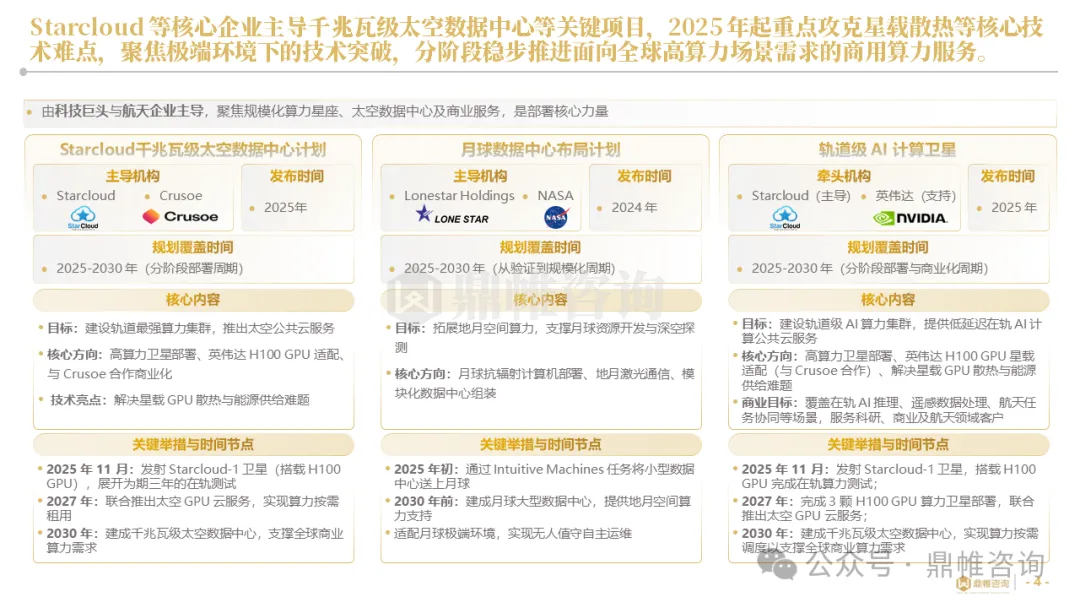This screenshot has width=1080, height=608.
Task: Select bullet 2025 年 11 月 展开为期三年的在轨测试
Action: [194, 476]
